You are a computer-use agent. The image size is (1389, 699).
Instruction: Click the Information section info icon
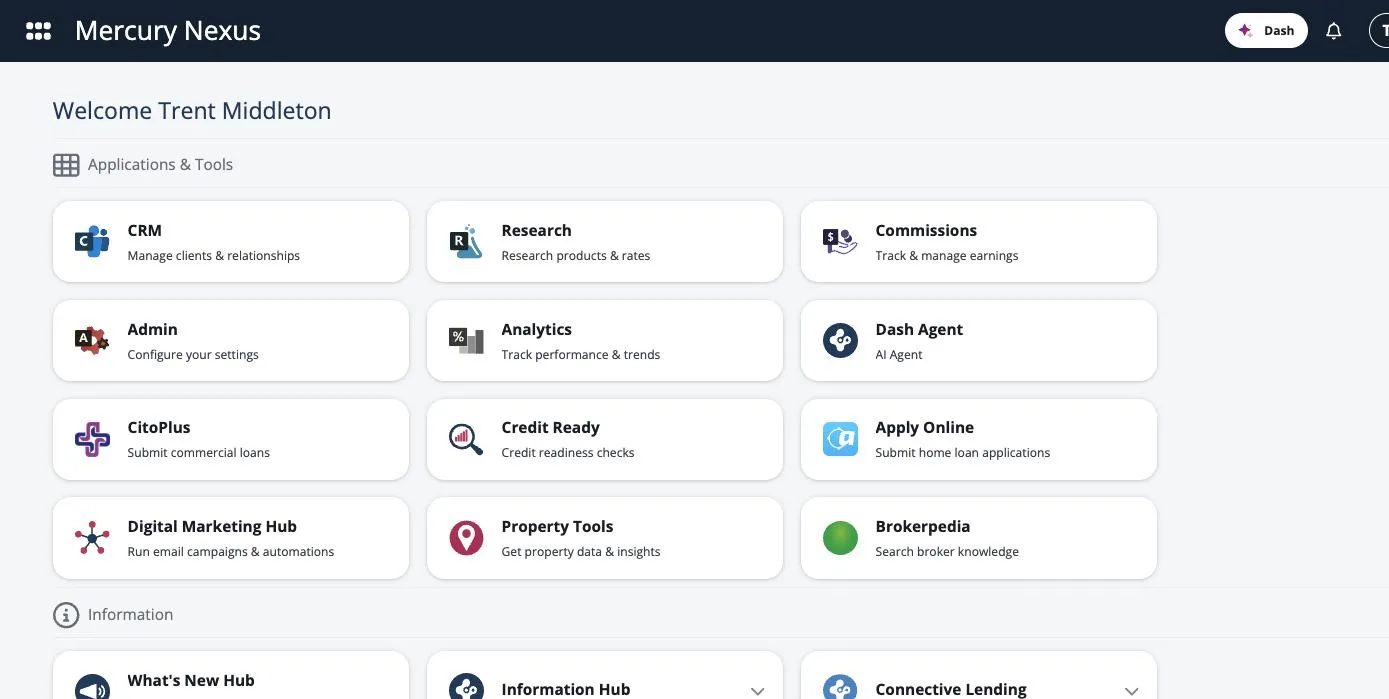tap(66, 615)
